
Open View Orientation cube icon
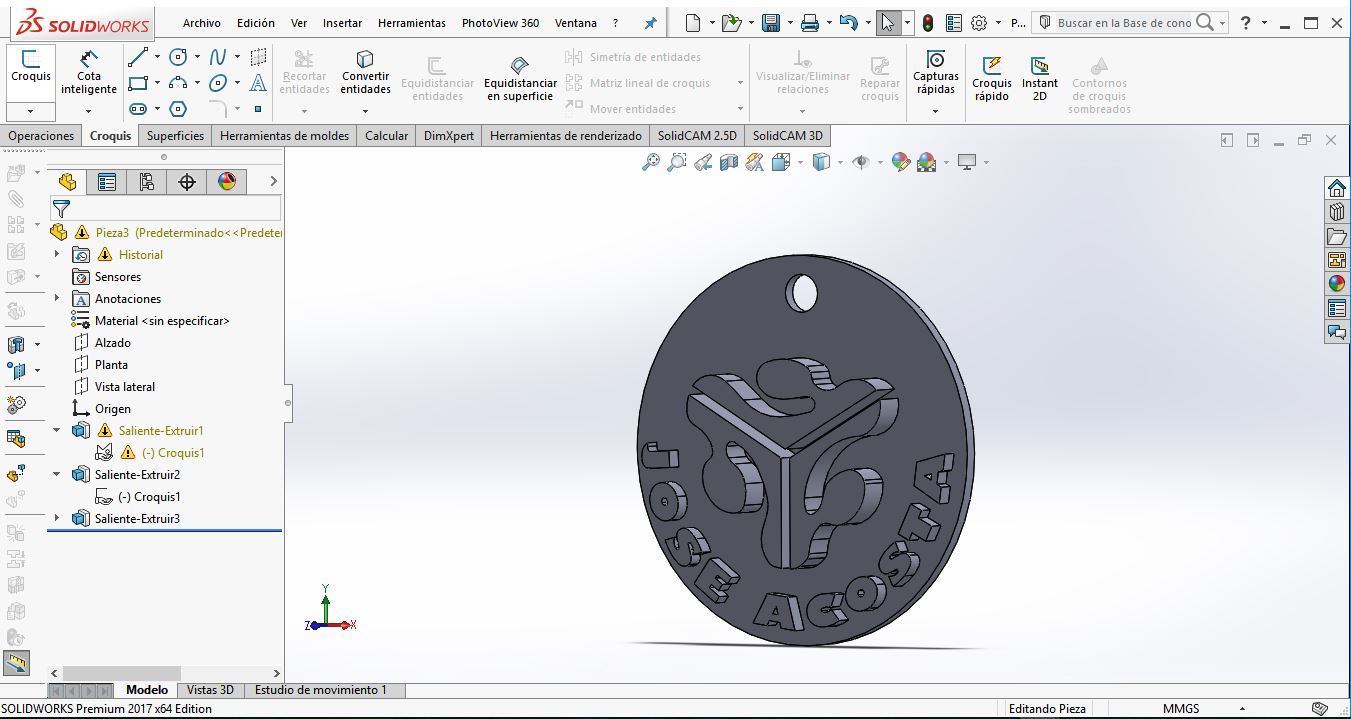pyautogui.click(x=781, y=161)
